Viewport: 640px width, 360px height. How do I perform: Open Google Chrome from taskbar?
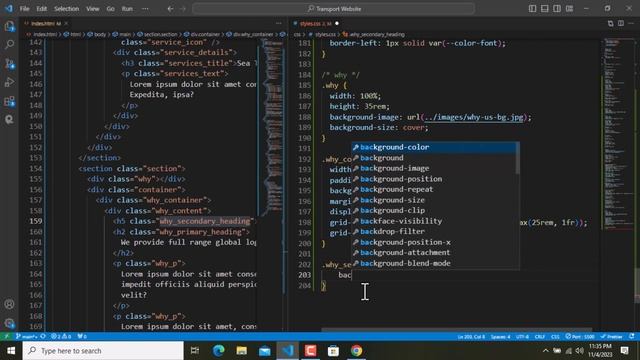(356, 351)
